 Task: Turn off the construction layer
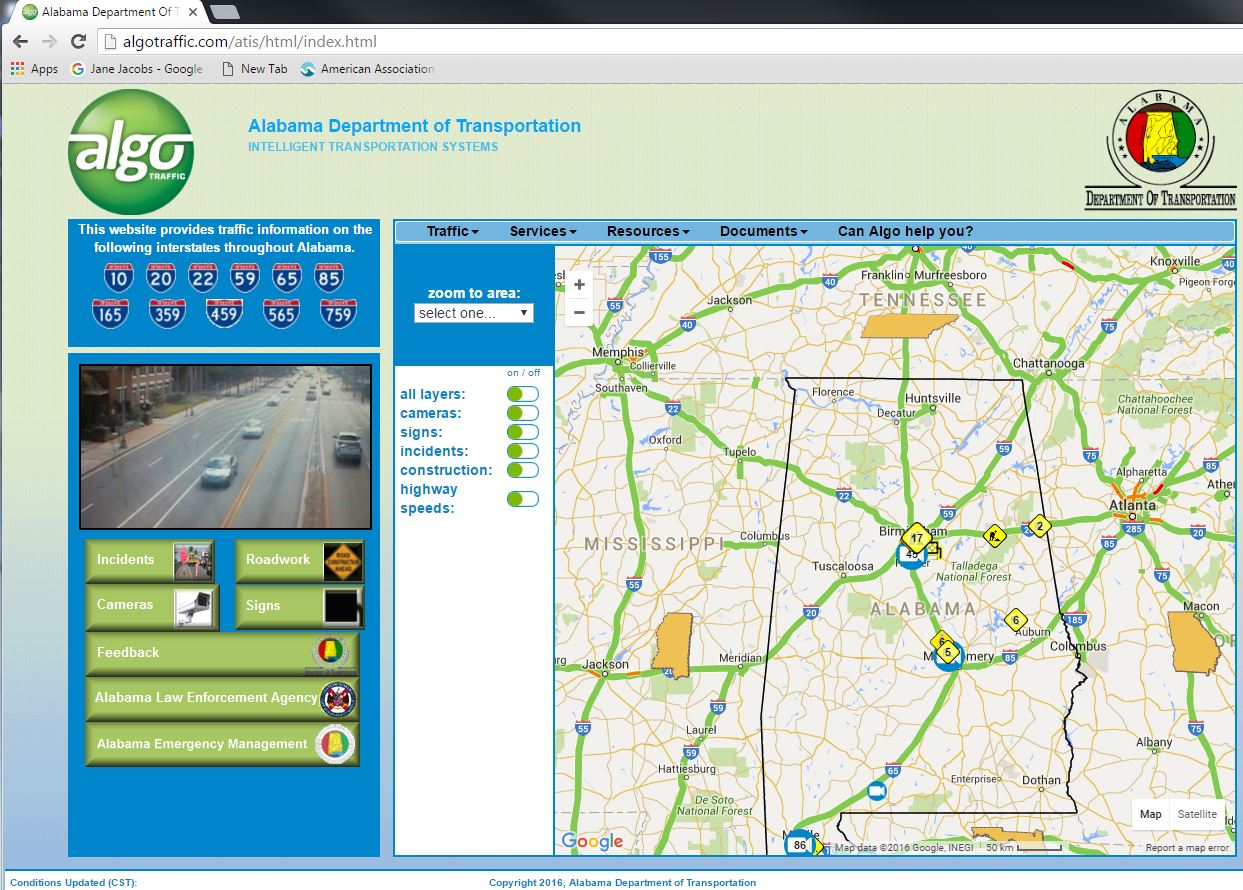click(x=522, y=470)
